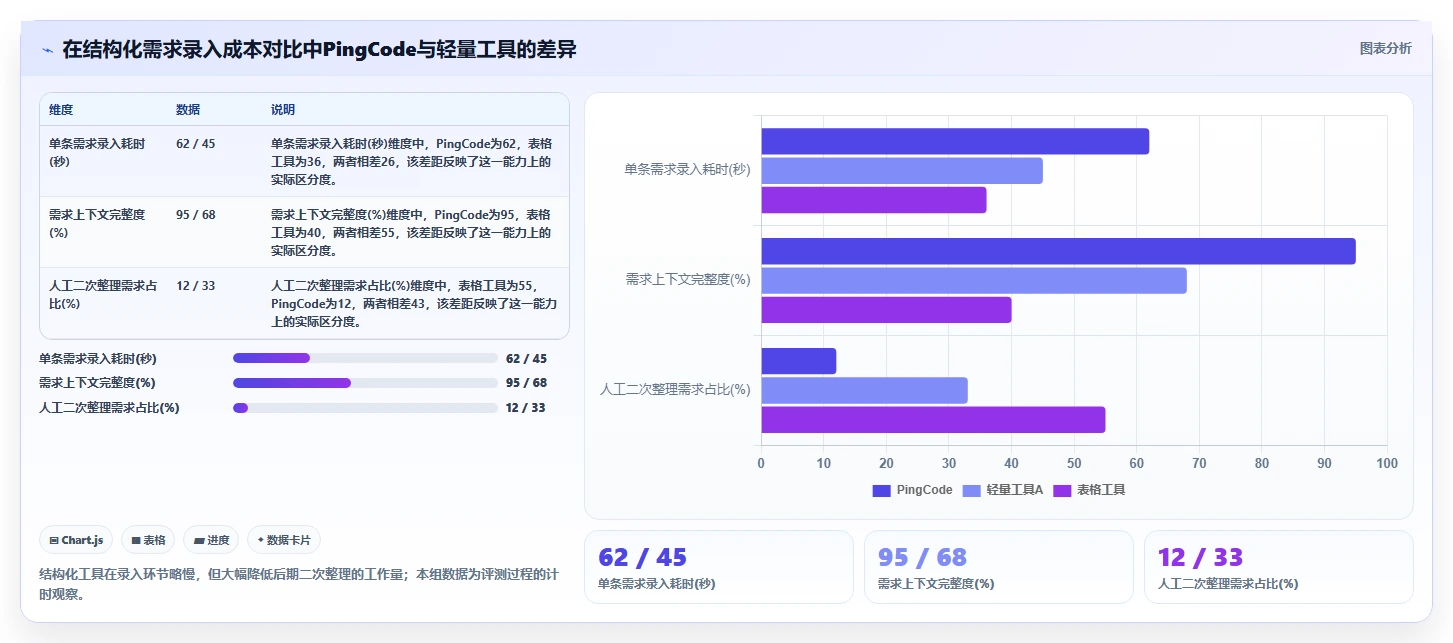Click table data value 95 / 68
The width and height of the screenshot is (1453, 643).
tap(196, 215)
